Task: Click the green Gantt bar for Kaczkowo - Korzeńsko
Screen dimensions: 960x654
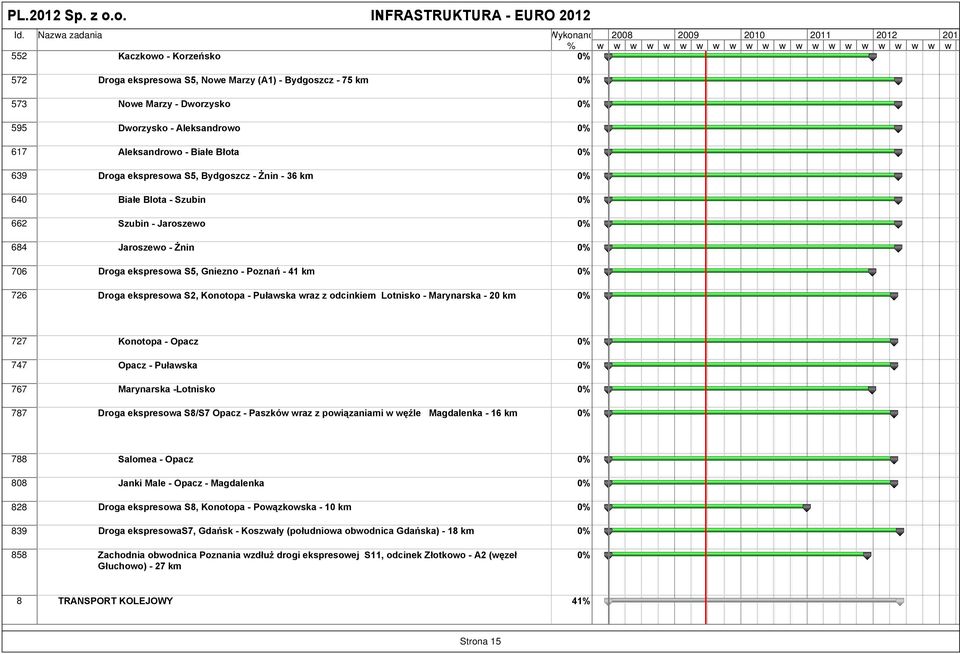Action: pos(740,56)
